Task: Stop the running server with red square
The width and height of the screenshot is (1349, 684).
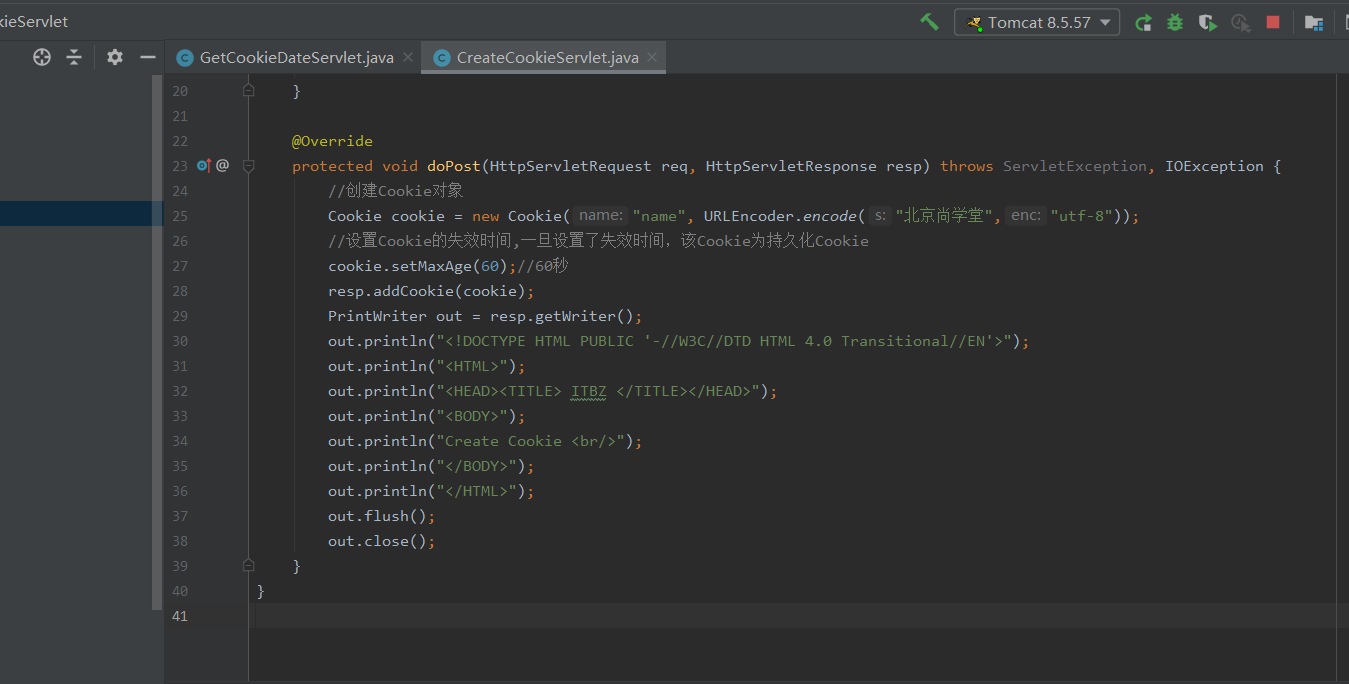Action: tap(1273, 22)
